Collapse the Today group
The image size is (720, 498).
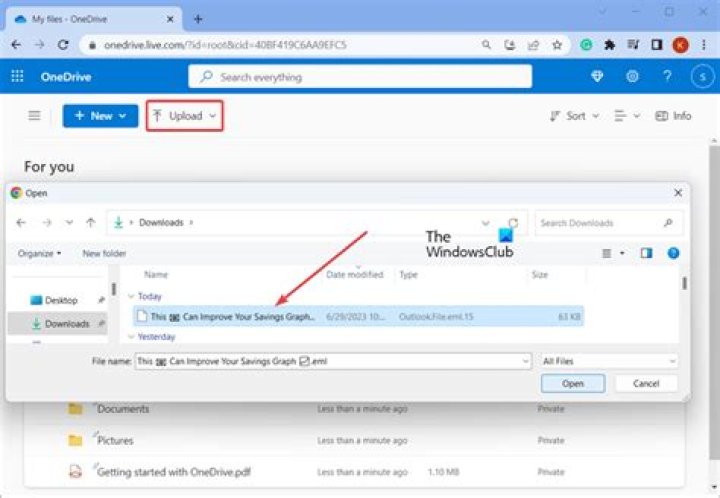pyautogui.click(x=131, y=297)
